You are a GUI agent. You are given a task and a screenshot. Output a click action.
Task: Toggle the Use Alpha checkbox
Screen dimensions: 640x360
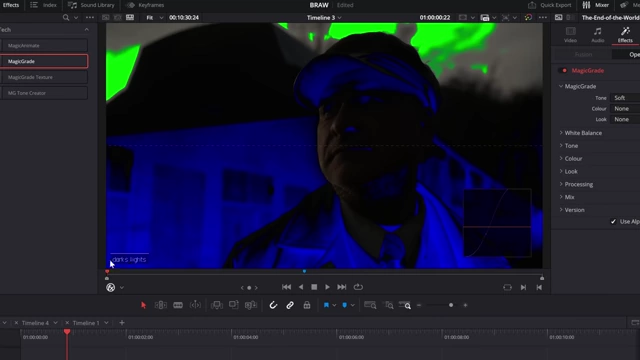[x=613, y=221]
